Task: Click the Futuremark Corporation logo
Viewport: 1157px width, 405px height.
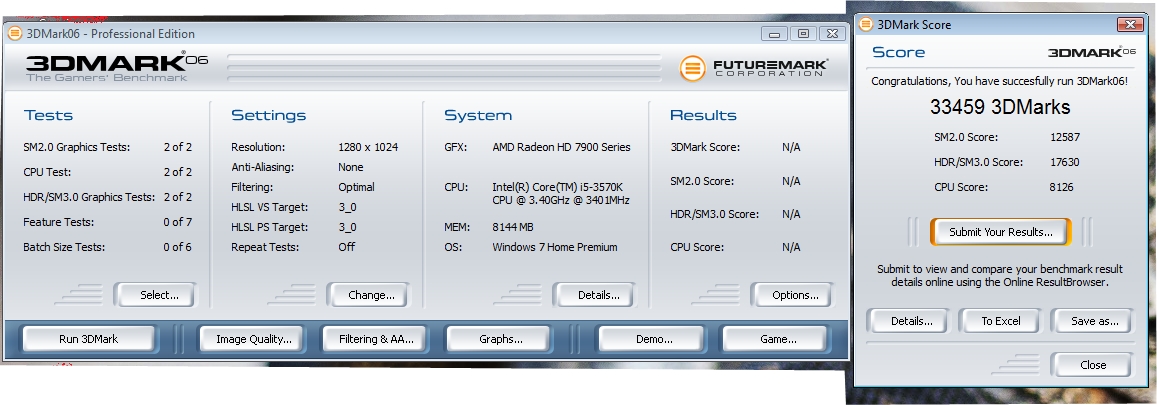Action: [753, 68]
